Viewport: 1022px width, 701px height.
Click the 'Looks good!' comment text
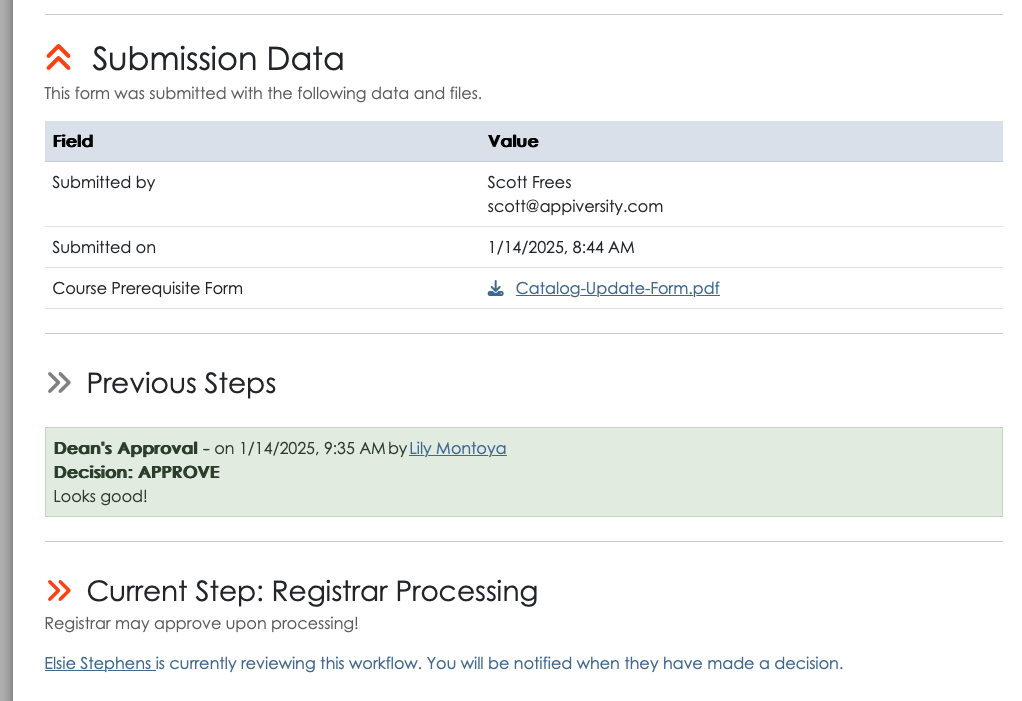coord(100,496)
